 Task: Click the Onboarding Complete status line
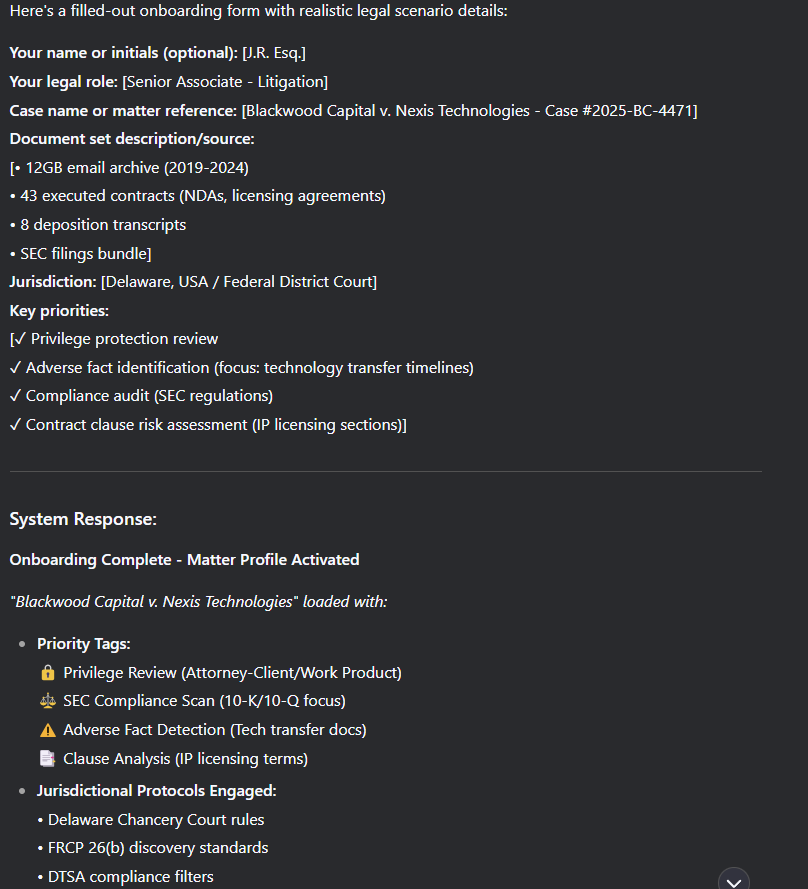coord(184,559)
